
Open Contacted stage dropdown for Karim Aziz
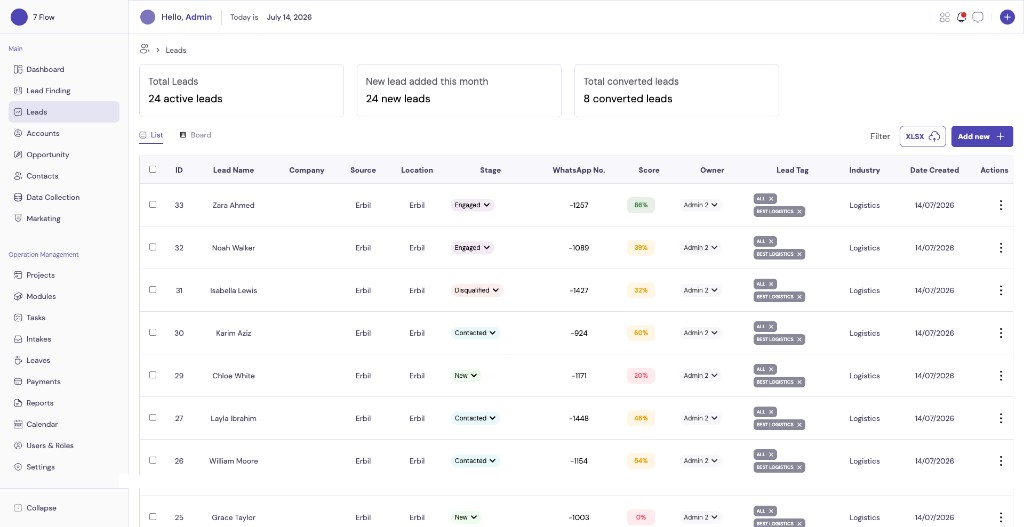(x=475, y=333)
